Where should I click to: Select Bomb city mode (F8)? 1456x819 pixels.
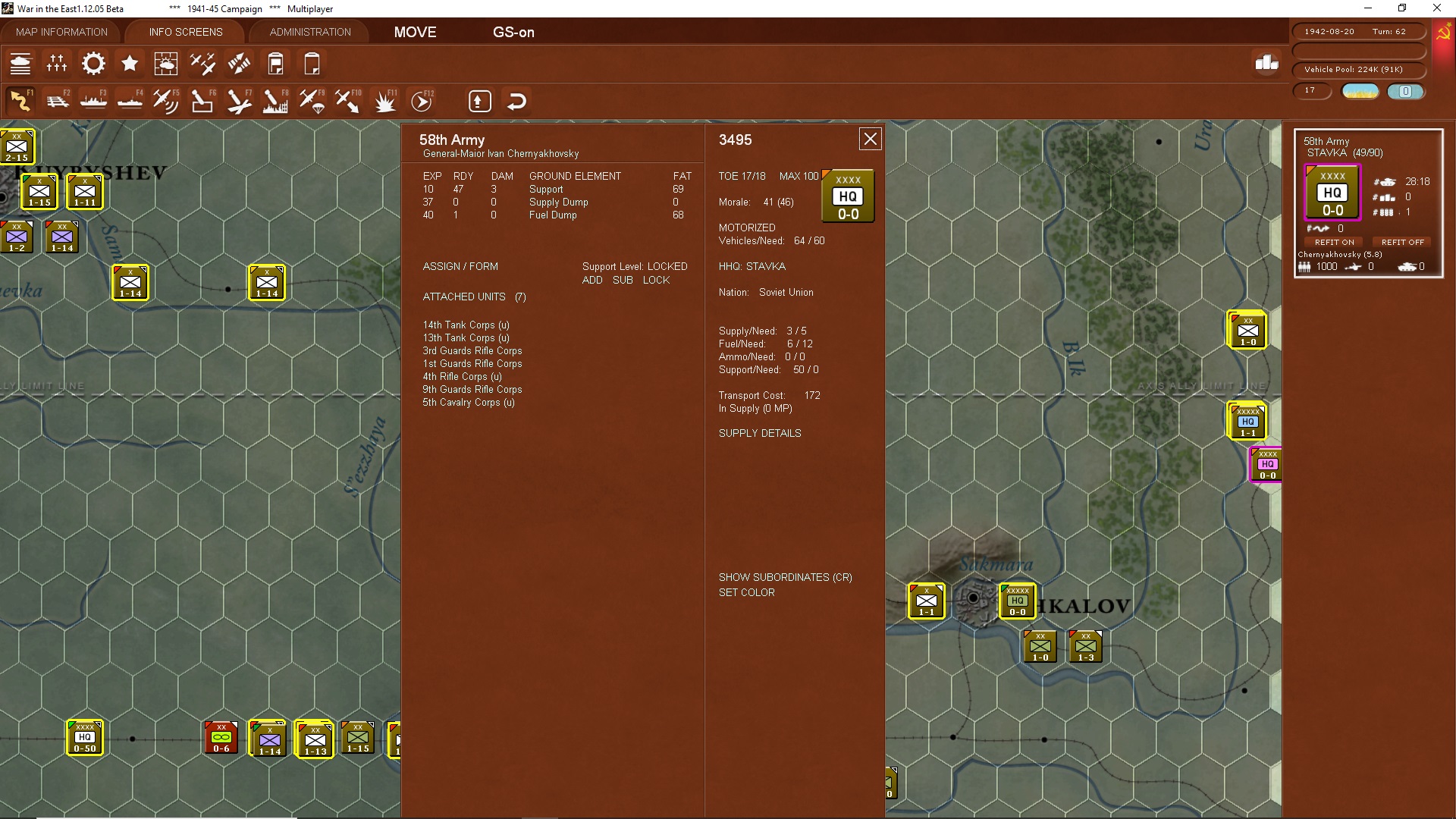(x=275, y=101)
